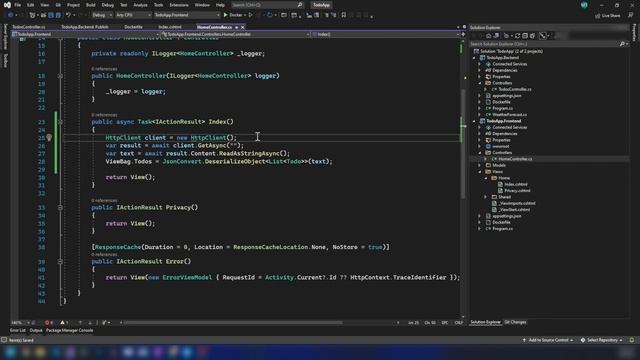Select Privacy.cshtml in Solution Explorer

(517, 191)
